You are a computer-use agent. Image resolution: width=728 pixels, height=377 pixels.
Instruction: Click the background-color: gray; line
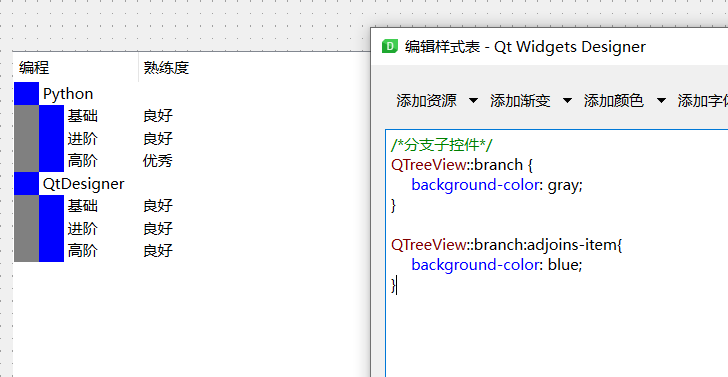point(497,185)
